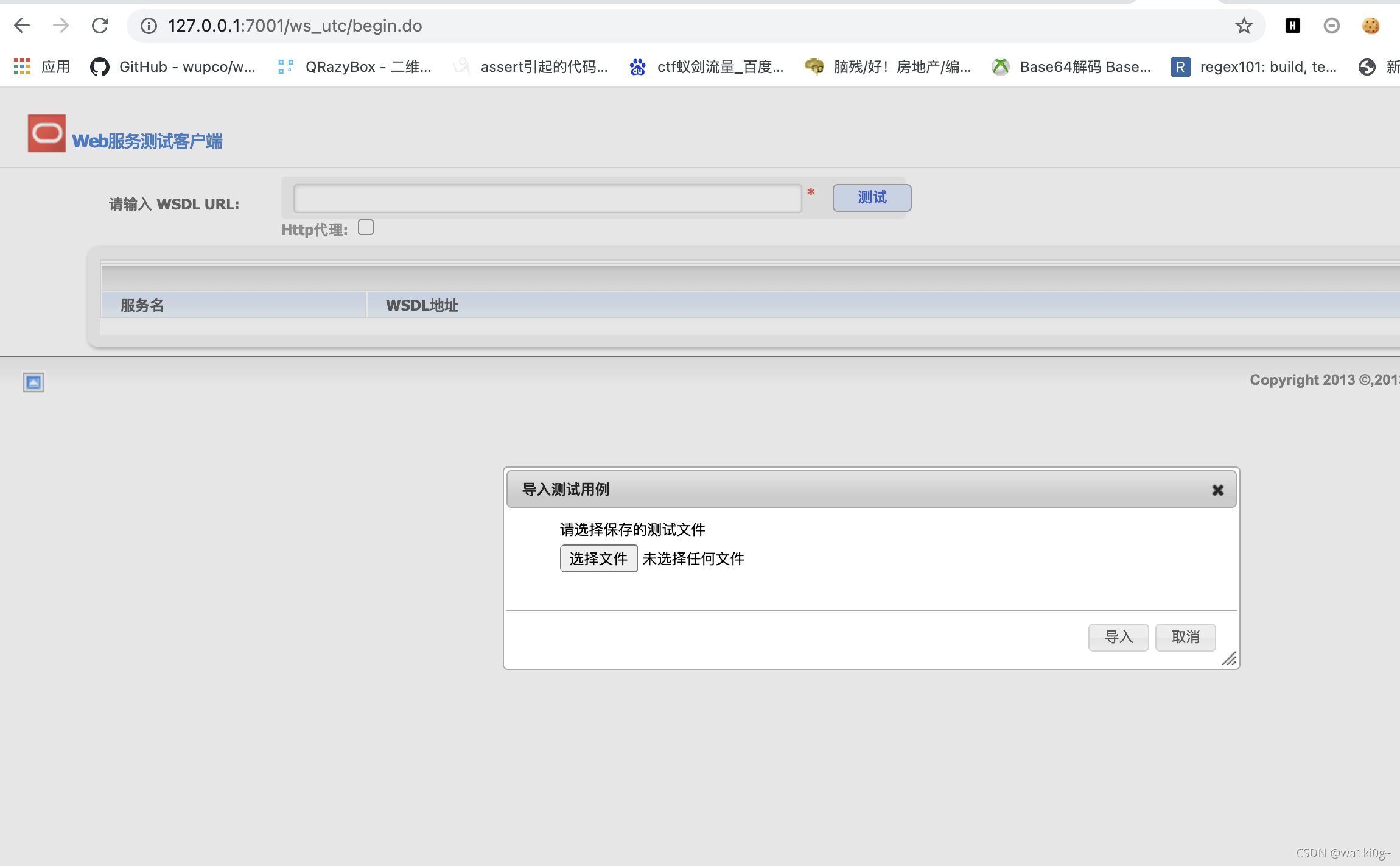Image resolution: width=1400 pixels, height=866 pixels.
Task: Click the globe bookmark at bar's end
Action: (1367, 66)
